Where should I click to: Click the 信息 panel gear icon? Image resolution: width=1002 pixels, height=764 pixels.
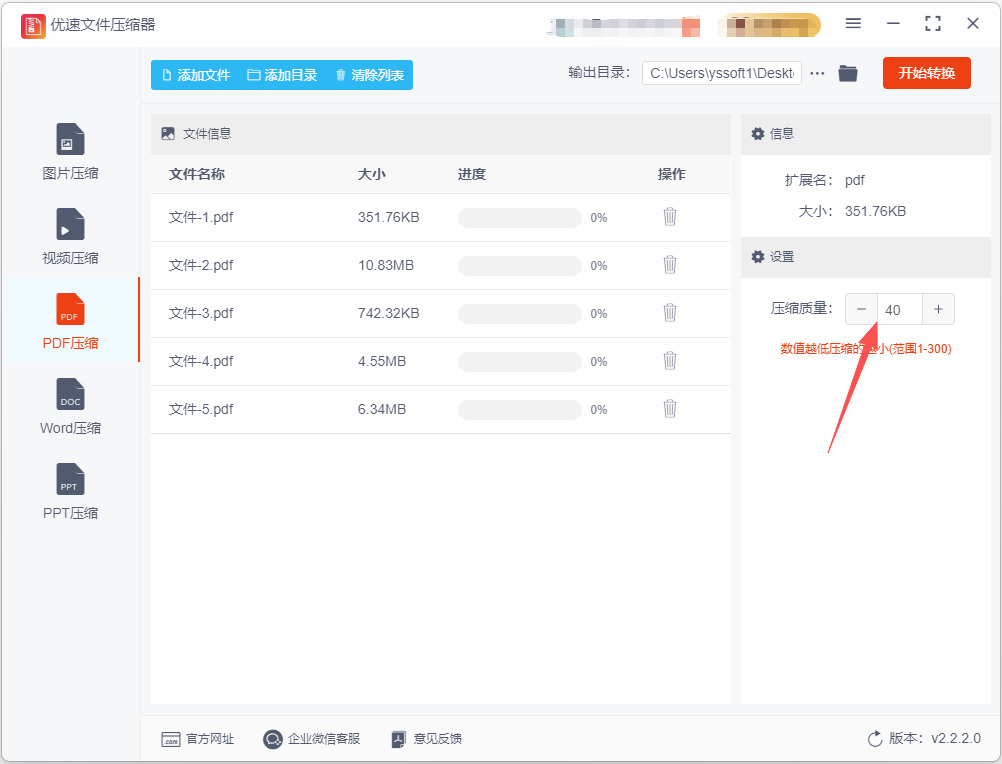tap(758, 134)
